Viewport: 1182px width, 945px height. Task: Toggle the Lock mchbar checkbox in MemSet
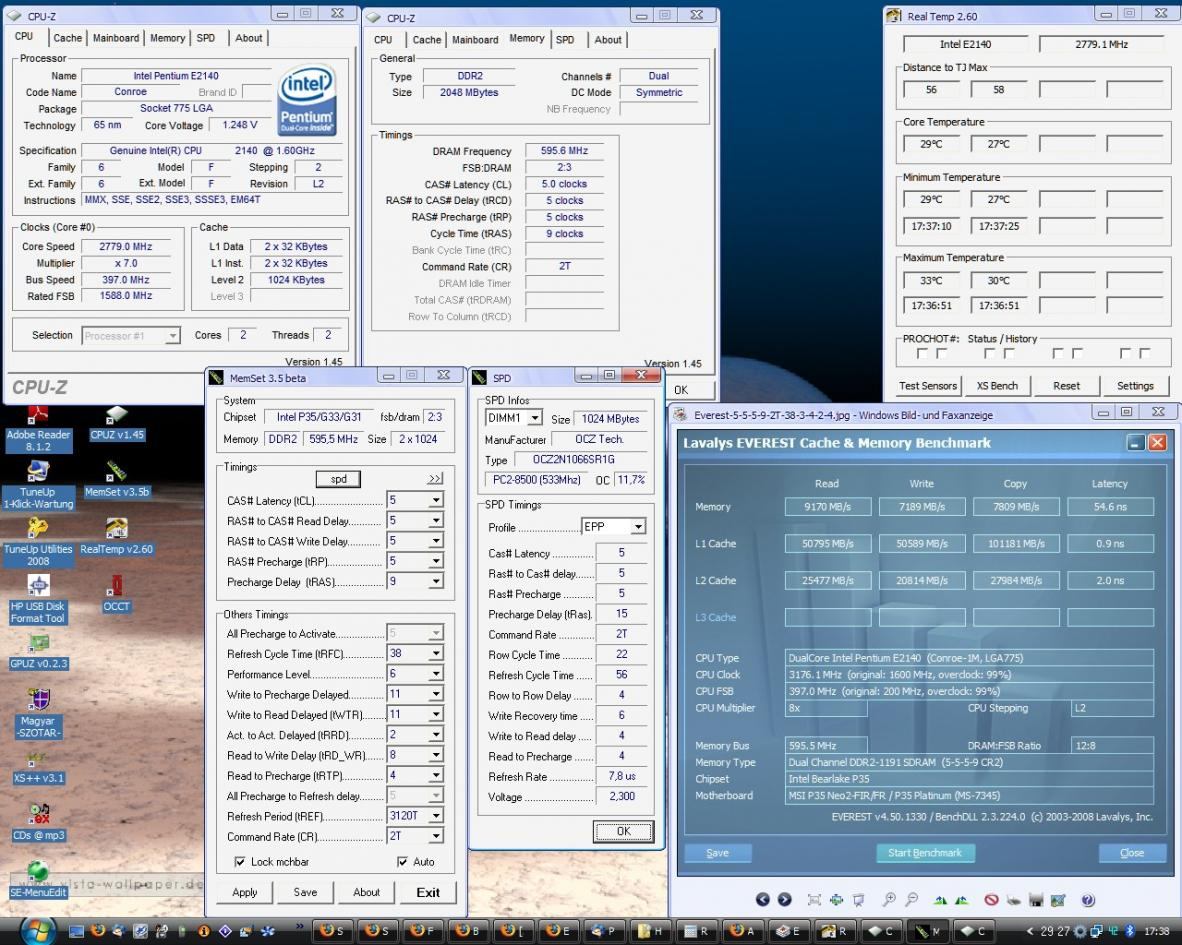(240, 861)
